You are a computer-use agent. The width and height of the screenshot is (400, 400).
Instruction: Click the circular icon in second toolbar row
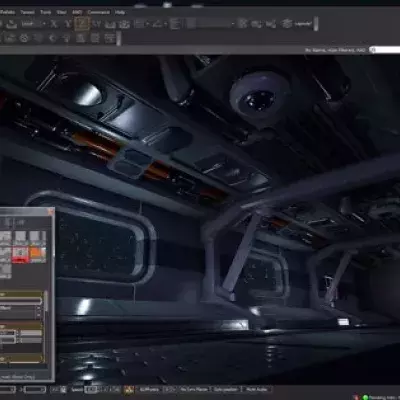click(x=24, y=38)
